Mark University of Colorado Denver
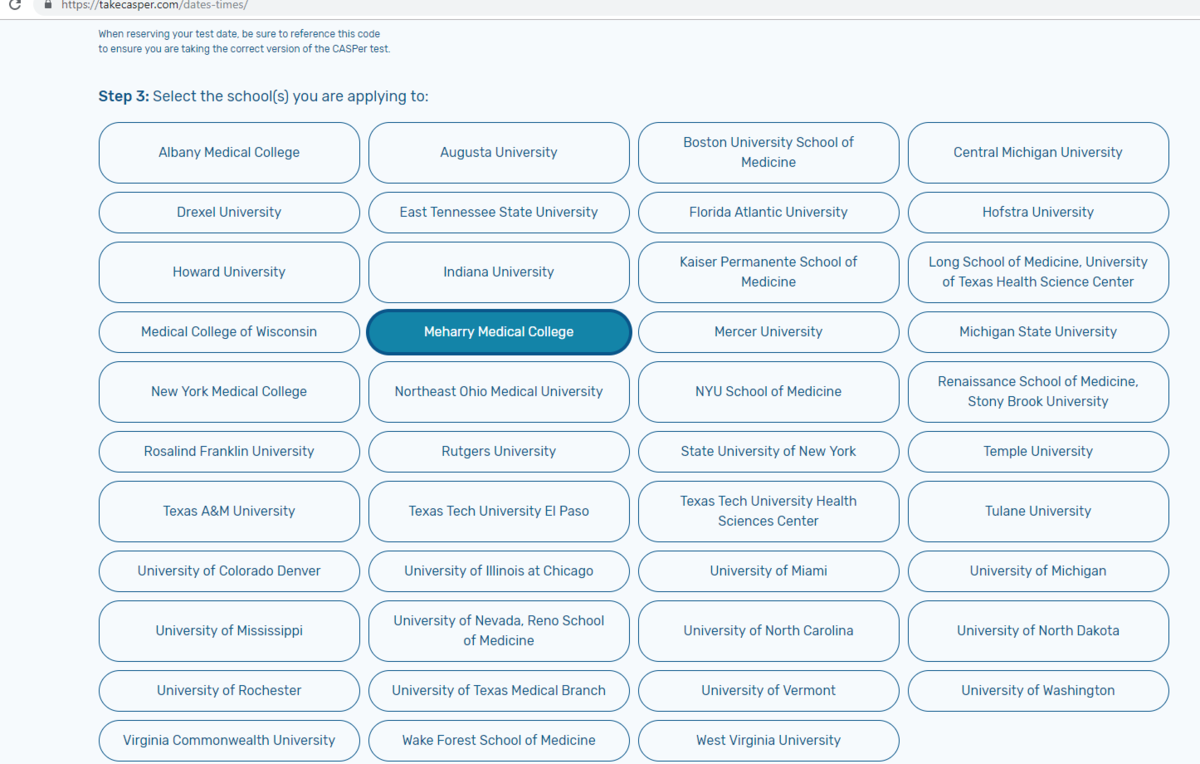 click(229, 571)
